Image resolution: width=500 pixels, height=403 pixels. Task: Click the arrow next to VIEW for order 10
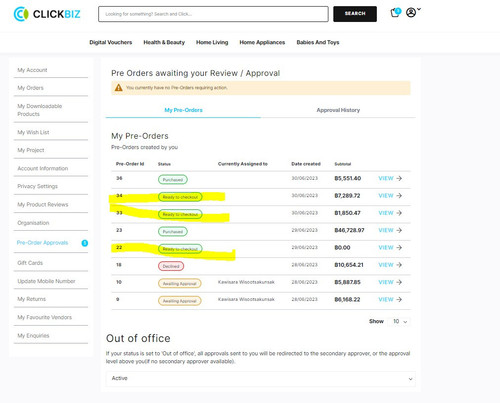(x=399, y=282)
